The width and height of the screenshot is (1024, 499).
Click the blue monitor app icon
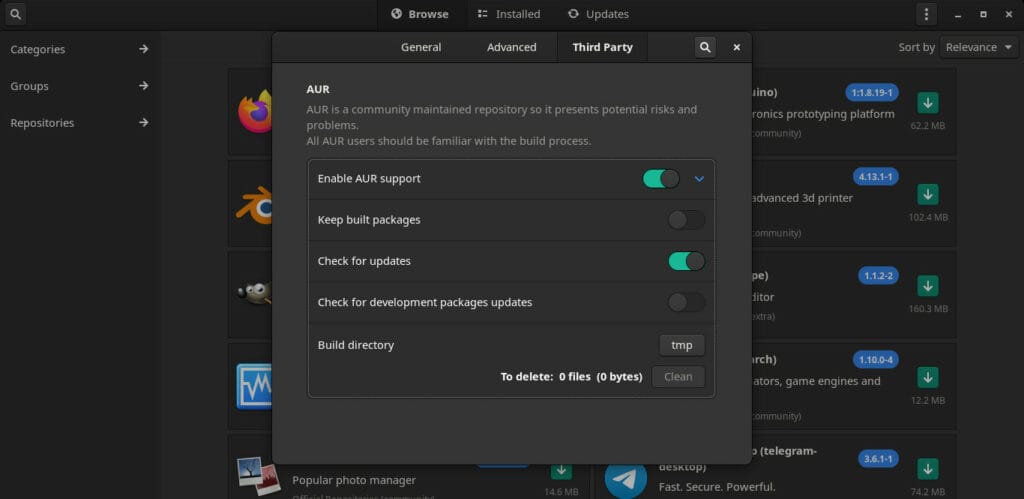point(255,386)
